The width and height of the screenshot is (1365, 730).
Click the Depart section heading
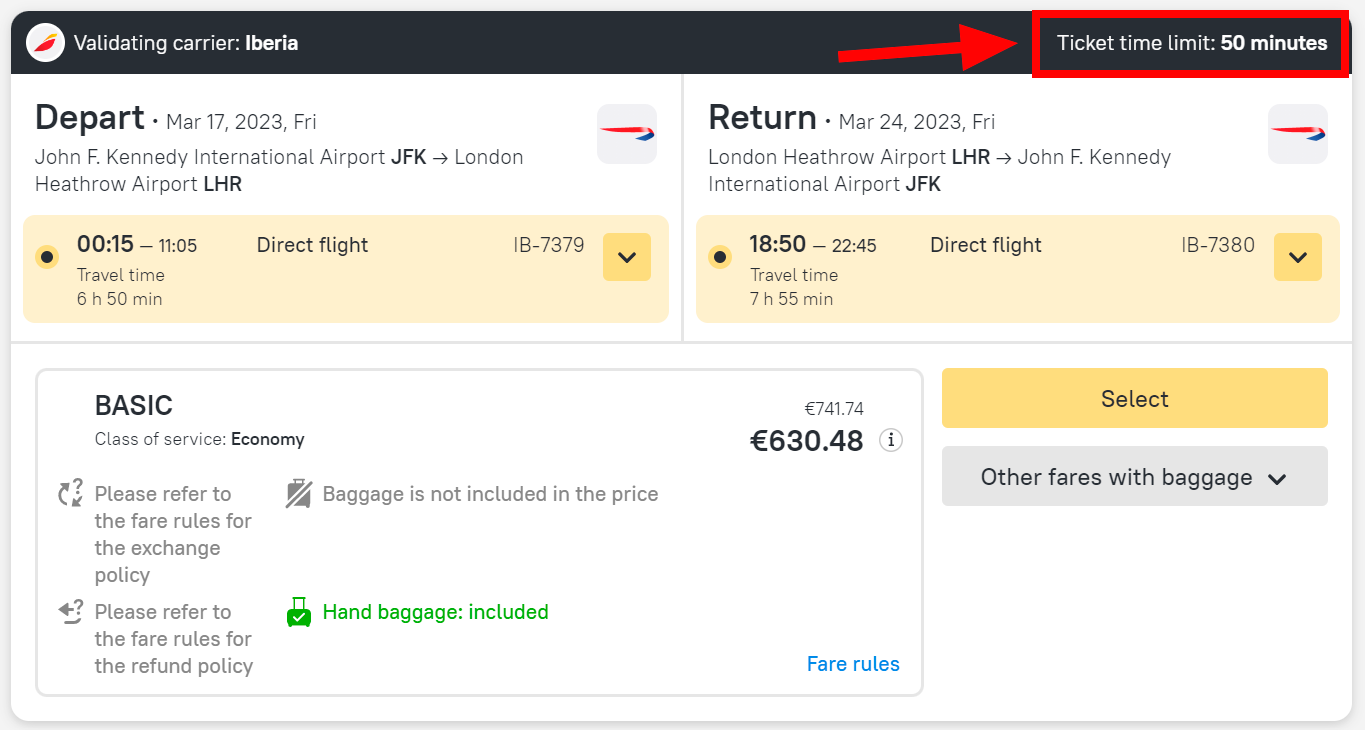90,118
